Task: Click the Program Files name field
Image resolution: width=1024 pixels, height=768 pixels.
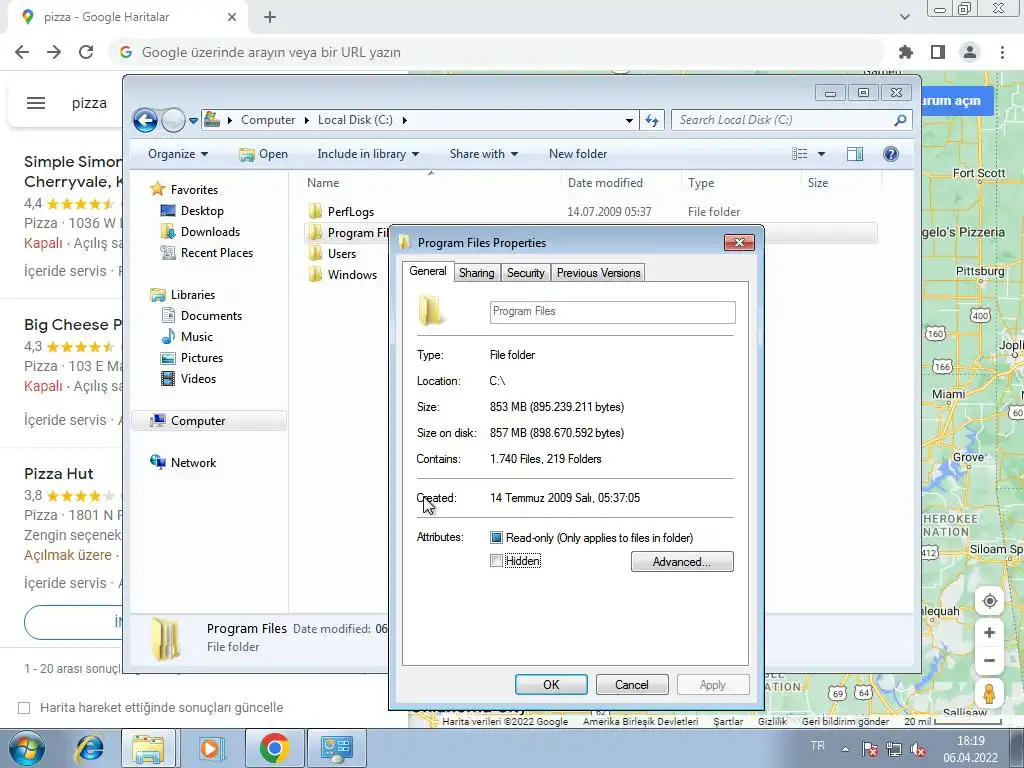Action: [613, 312]
